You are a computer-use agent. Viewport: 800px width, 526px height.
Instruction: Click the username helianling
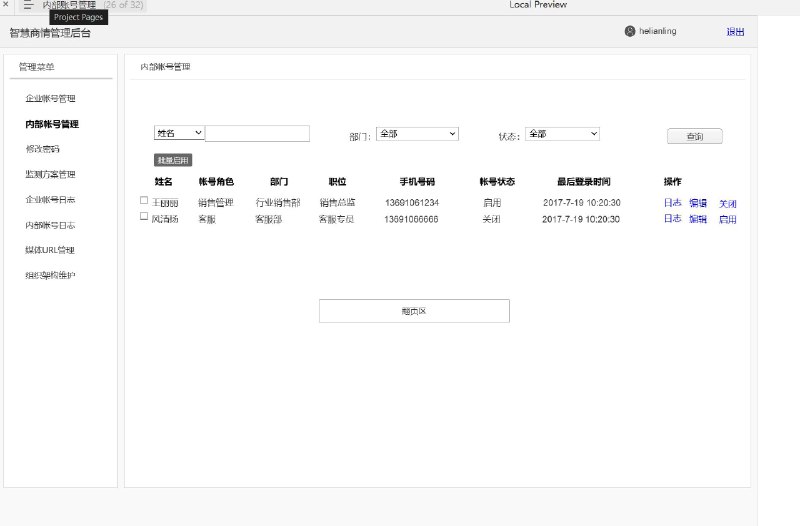coord(658,31)
